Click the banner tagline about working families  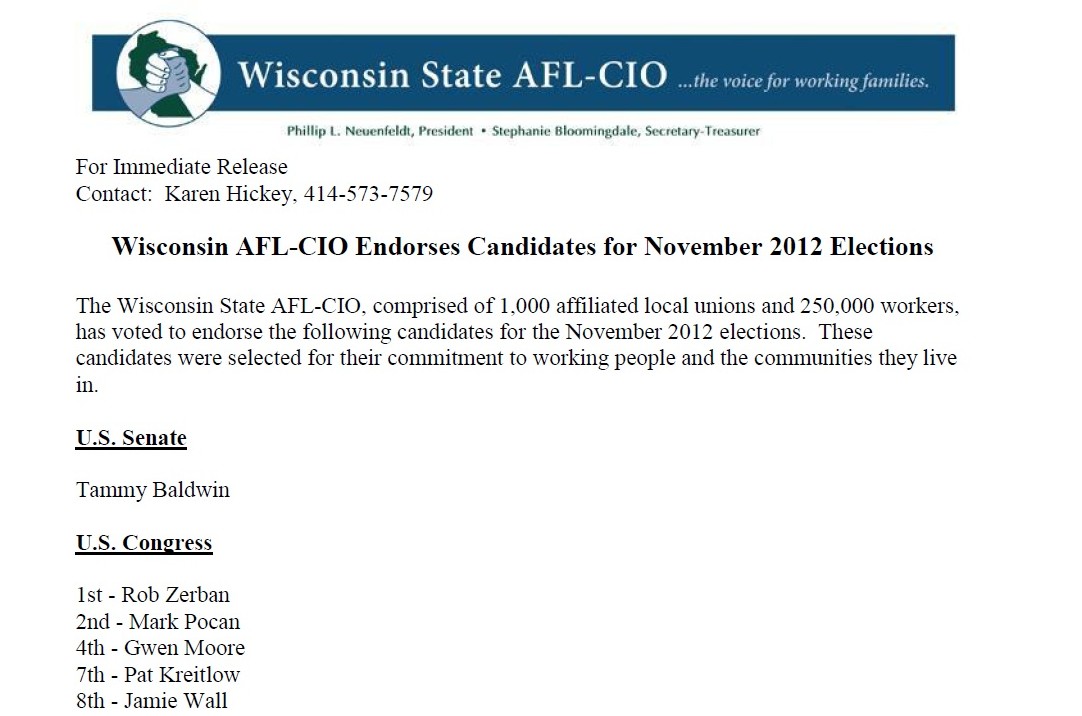tap(803, 81)
